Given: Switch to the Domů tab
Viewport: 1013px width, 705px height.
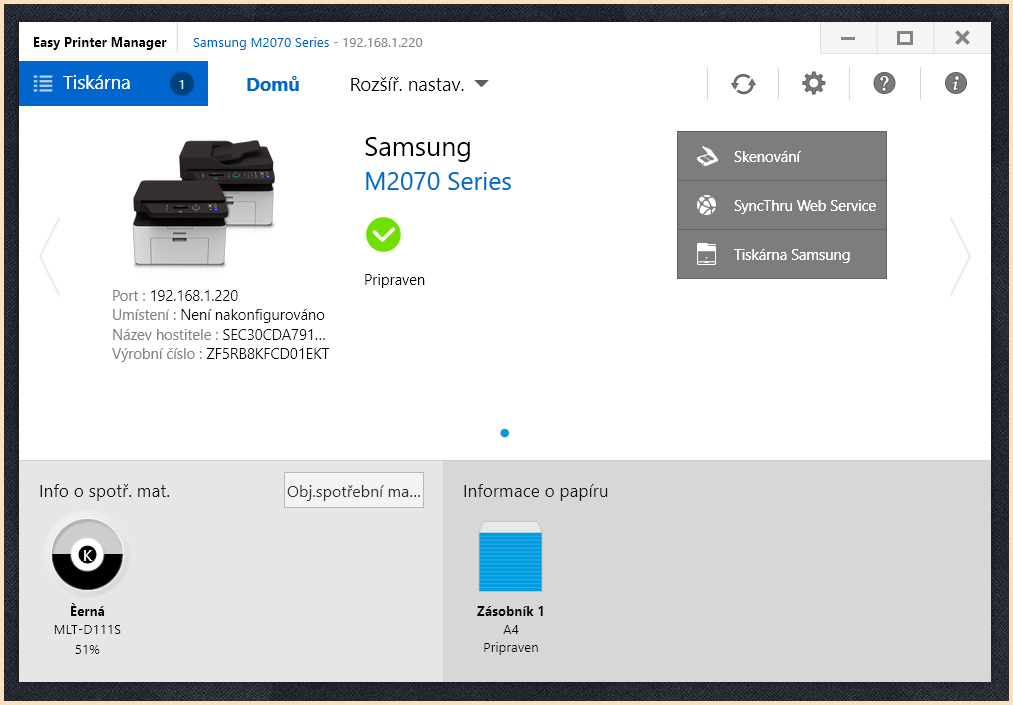Looking at the screenshot, I should (x=273, y=85).
